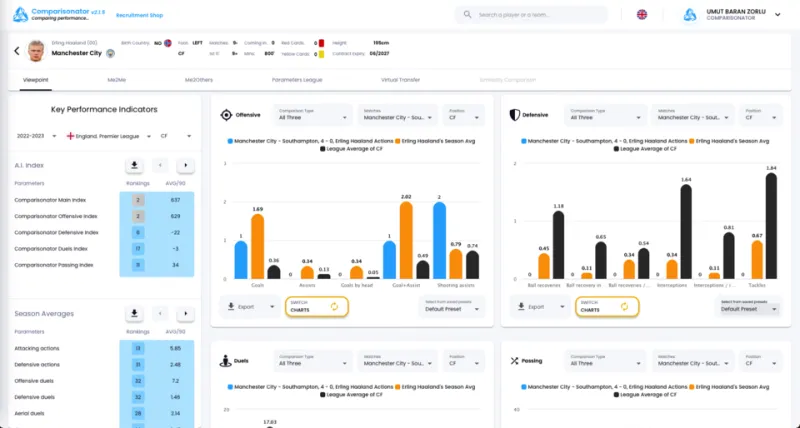Image resolution: width=800 pixels, height=428 pixels.
Task: Toggle orange Season Avg legend in Offensive chart
Action: point(435,141)
